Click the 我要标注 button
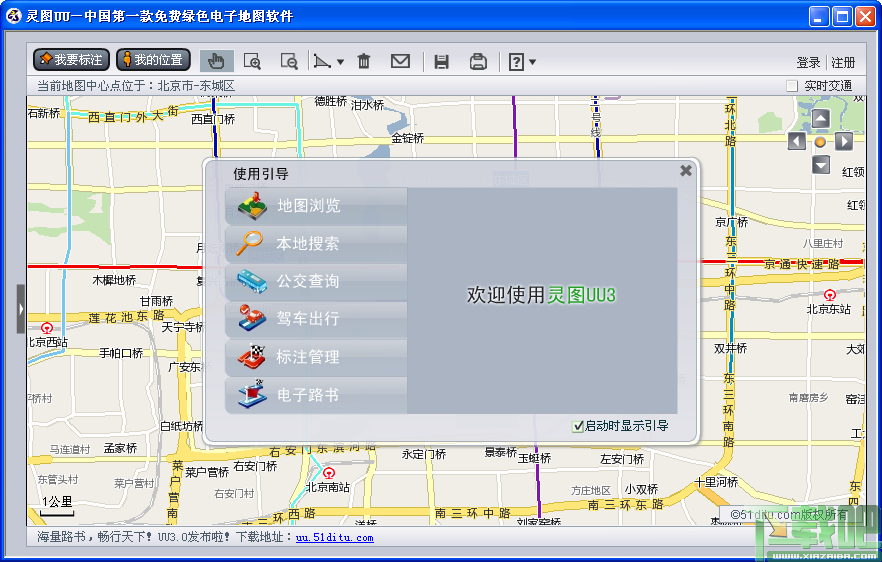Image resolution: width=882 pixels, height=562 pixels. point(71,60)
